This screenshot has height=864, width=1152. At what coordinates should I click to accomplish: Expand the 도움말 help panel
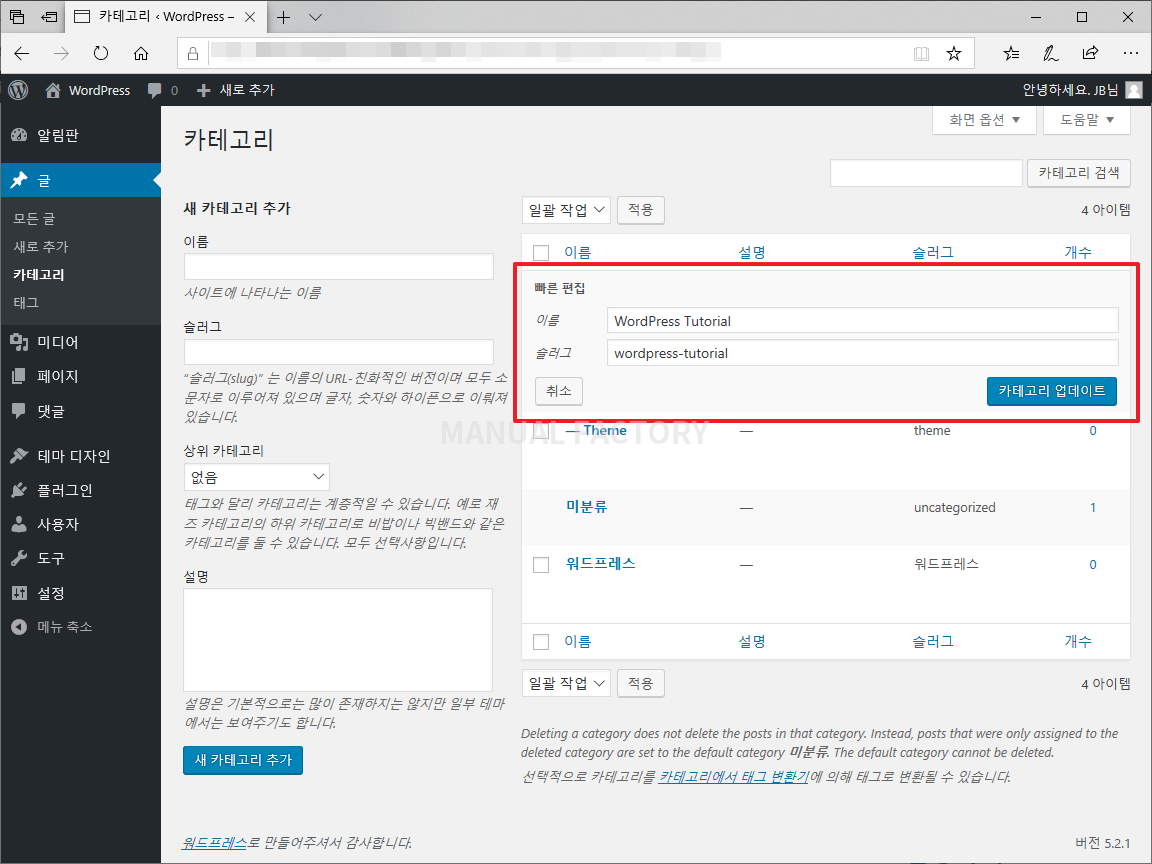[1087, 120]
